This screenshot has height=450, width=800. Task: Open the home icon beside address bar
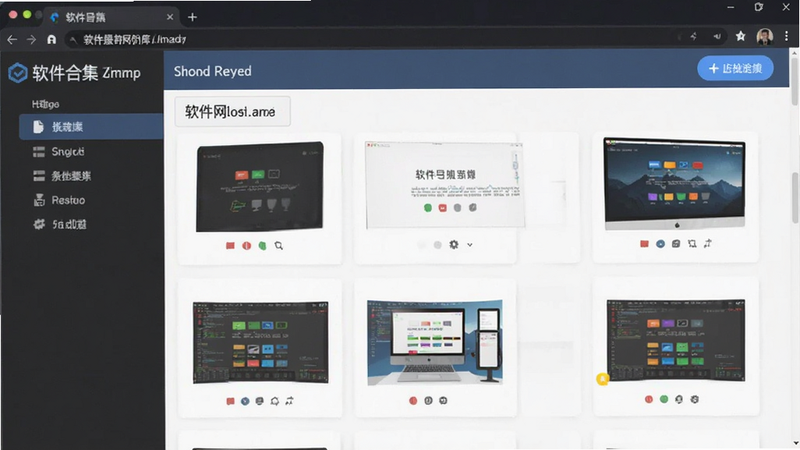(52, 39)
